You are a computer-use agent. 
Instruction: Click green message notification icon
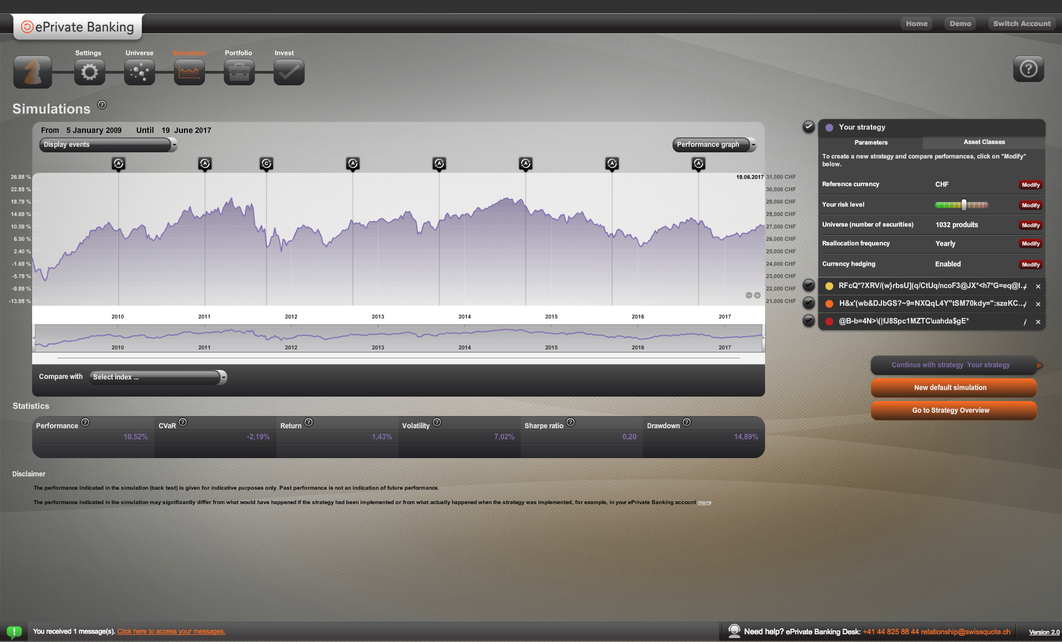(14, 632)
